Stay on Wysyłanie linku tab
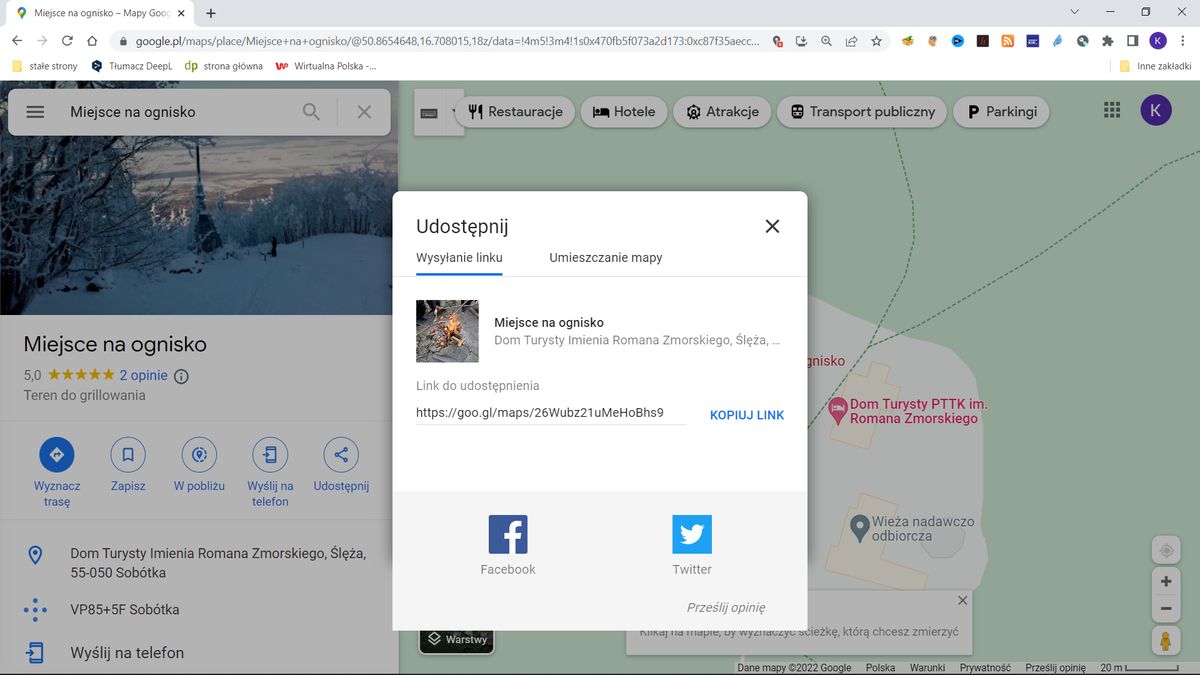The width and height of the screenshot is (1200, 675). (458, 257)
